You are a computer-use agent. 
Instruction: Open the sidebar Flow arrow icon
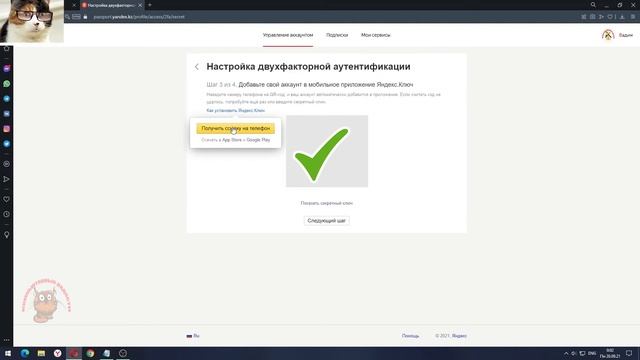click(x=7, y=179)
